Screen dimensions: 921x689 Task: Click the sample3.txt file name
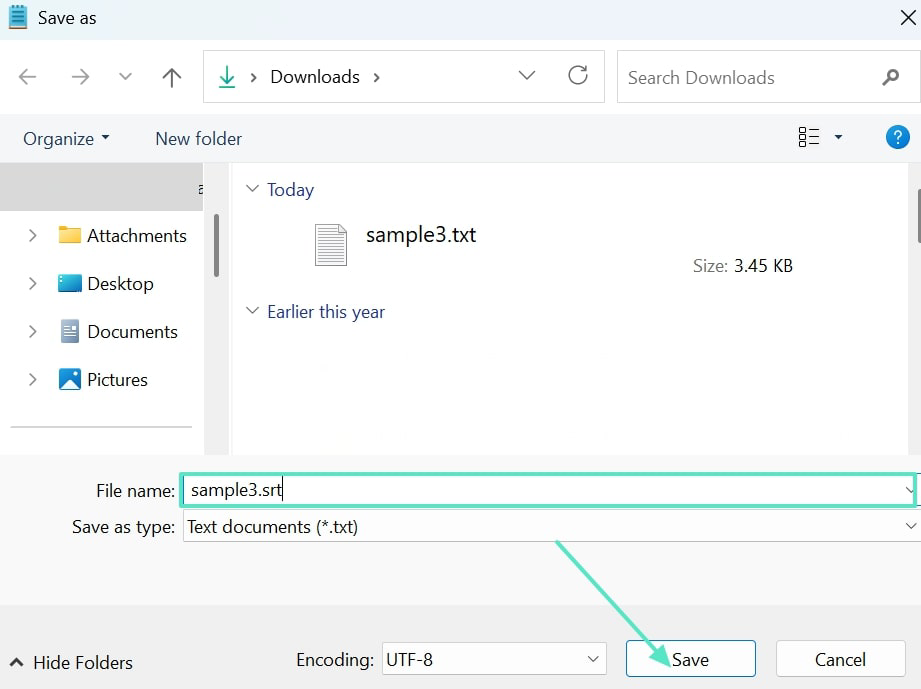(x=421, y=235)
